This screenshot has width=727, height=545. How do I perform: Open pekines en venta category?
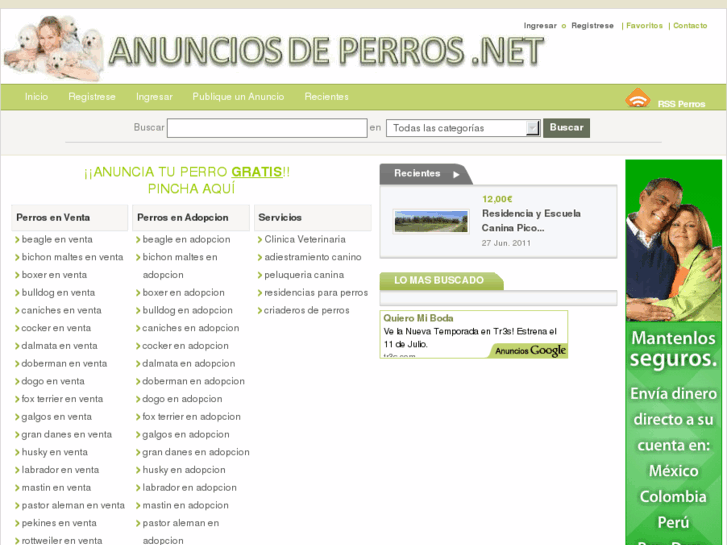pyautogui.click(x=59, y=523)
